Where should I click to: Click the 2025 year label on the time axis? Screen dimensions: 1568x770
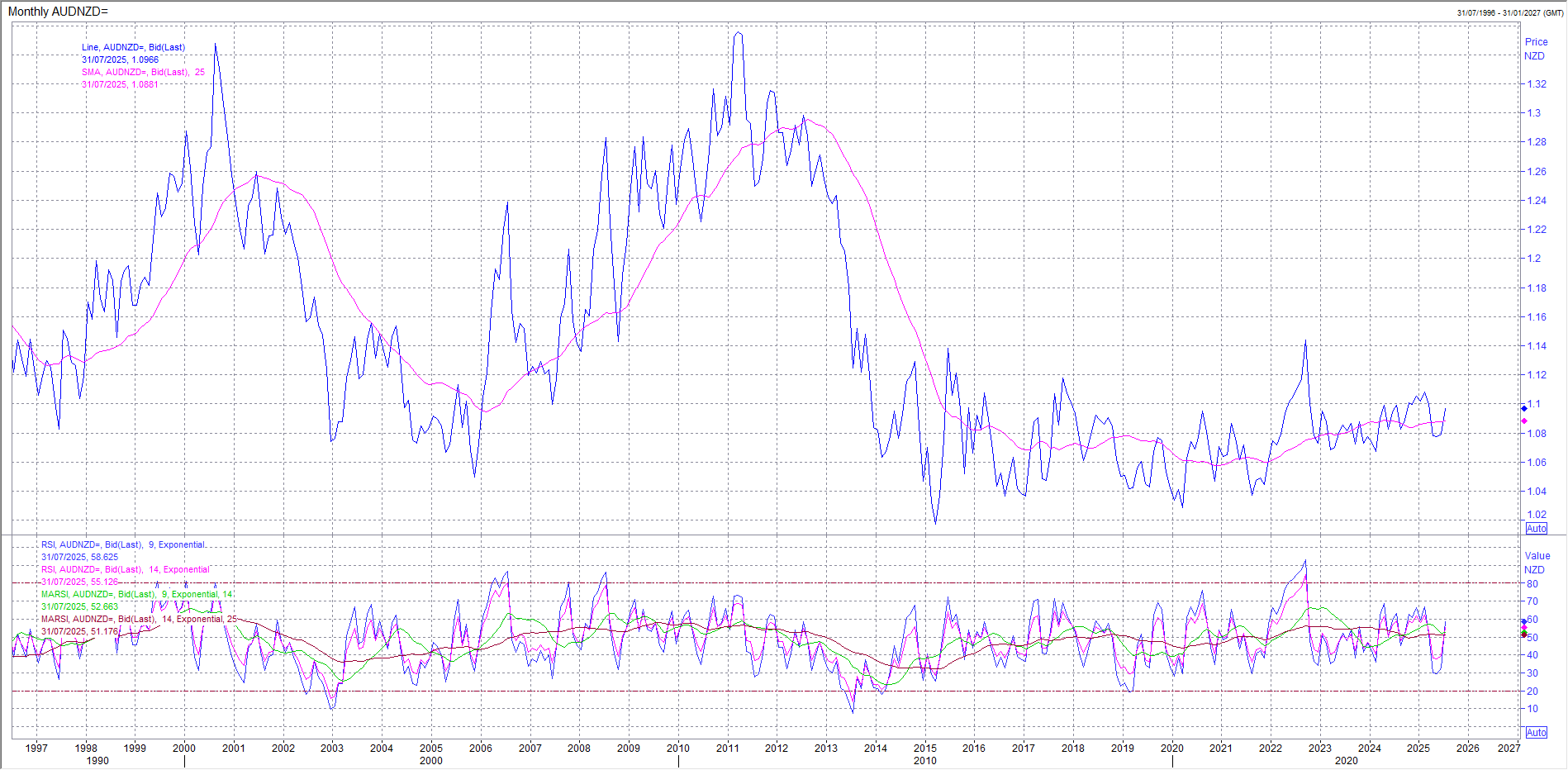1418,749
